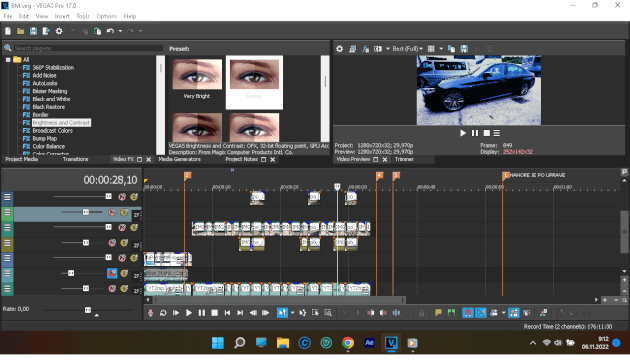Solo the bottom track in track list
The height and width of the screenshot is (360, 630).
[x=124, y=288]
